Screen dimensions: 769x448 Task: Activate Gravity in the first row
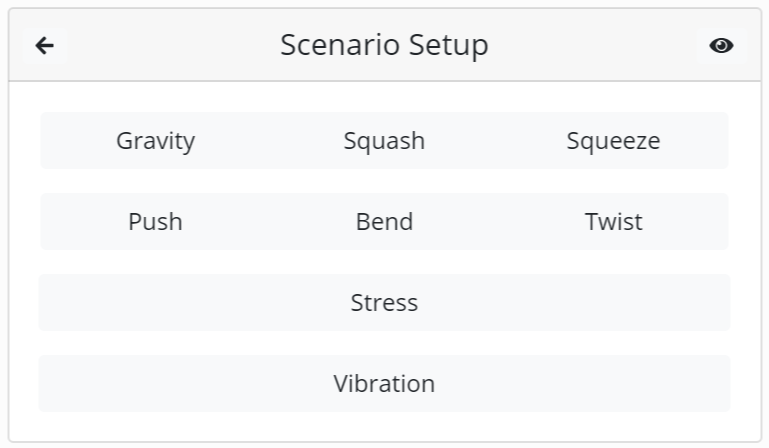pyautogui.click(x=155, y=141)
